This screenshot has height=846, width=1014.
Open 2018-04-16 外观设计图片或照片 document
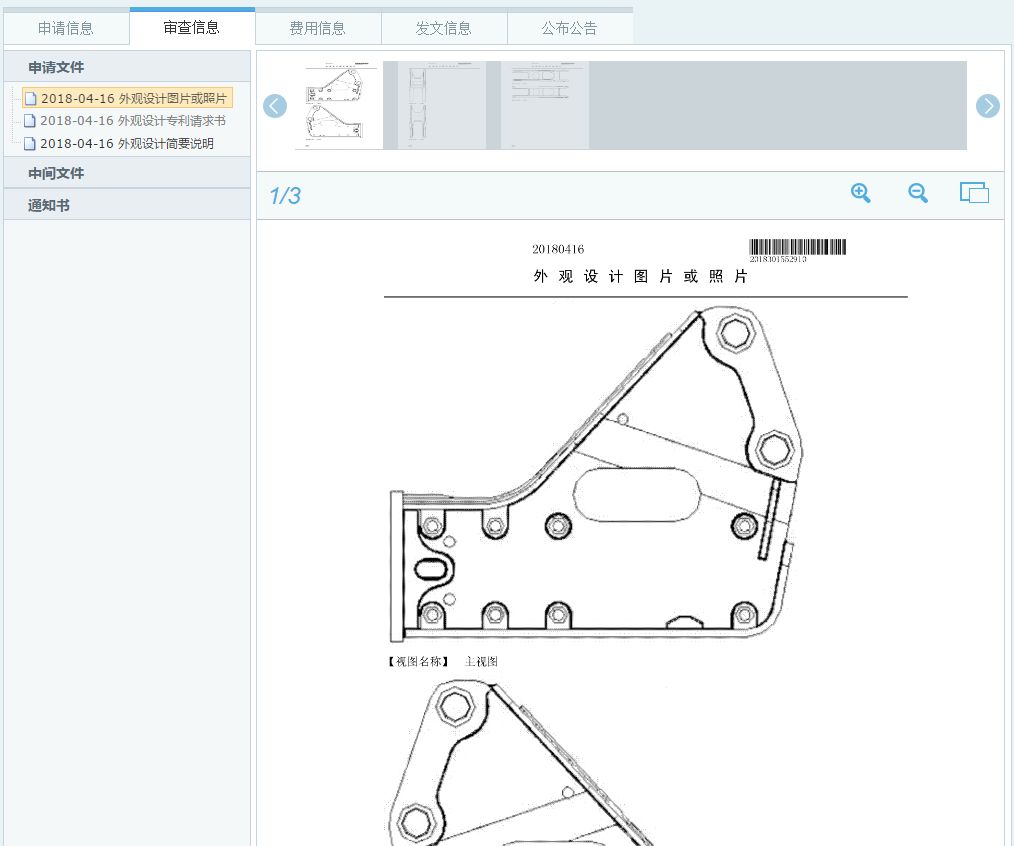click(x=127, y=98)
